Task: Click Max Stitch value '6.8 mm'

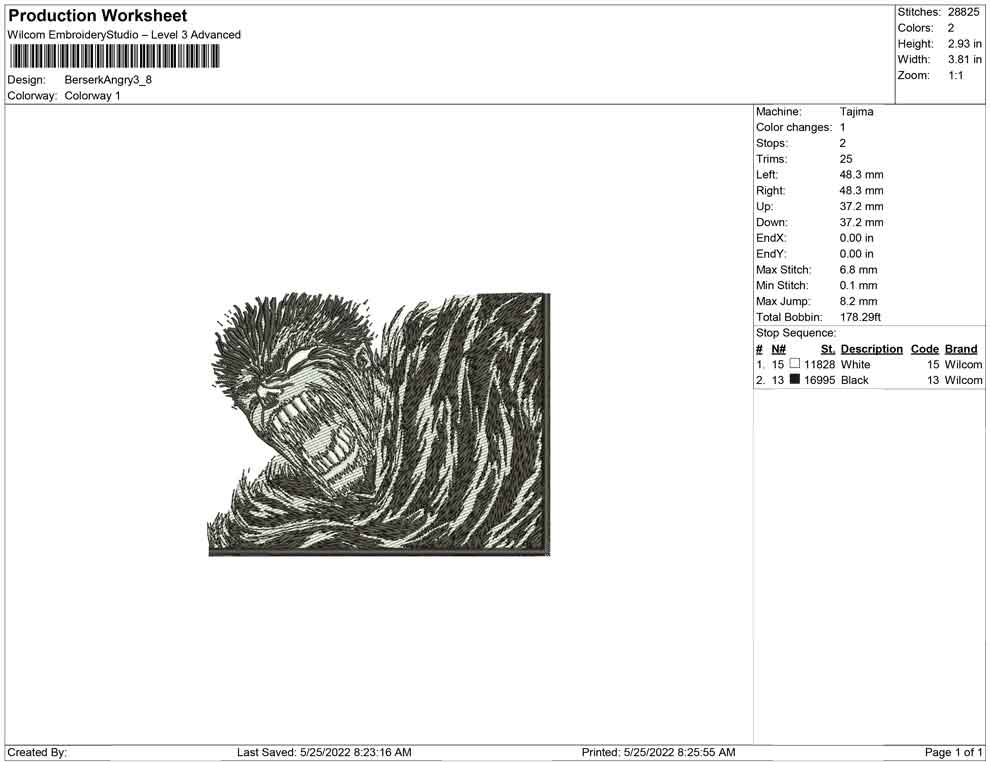Action: coord(858,270)
